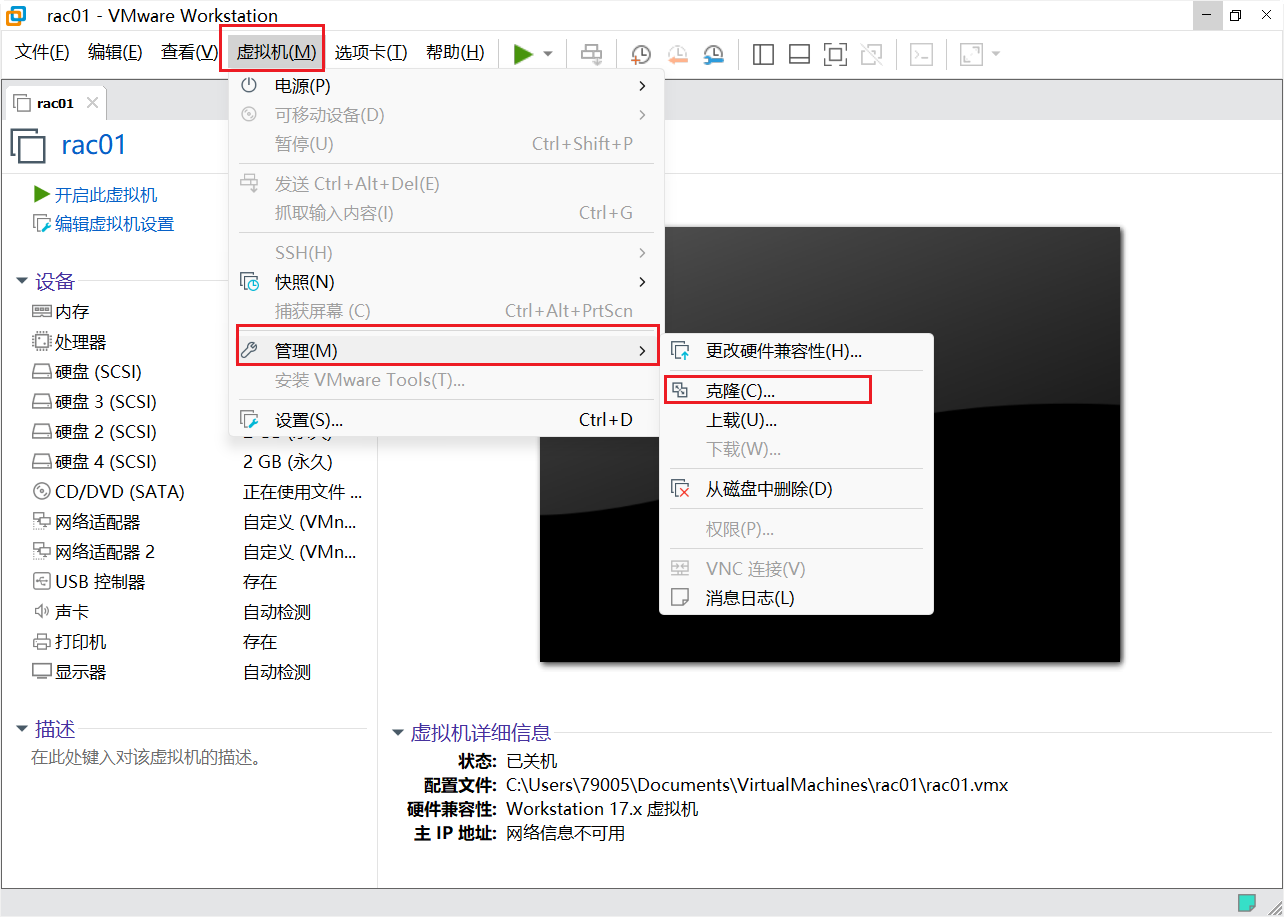Select 声卡 device row
This screenshot has width=1284, height=917.
197,612
